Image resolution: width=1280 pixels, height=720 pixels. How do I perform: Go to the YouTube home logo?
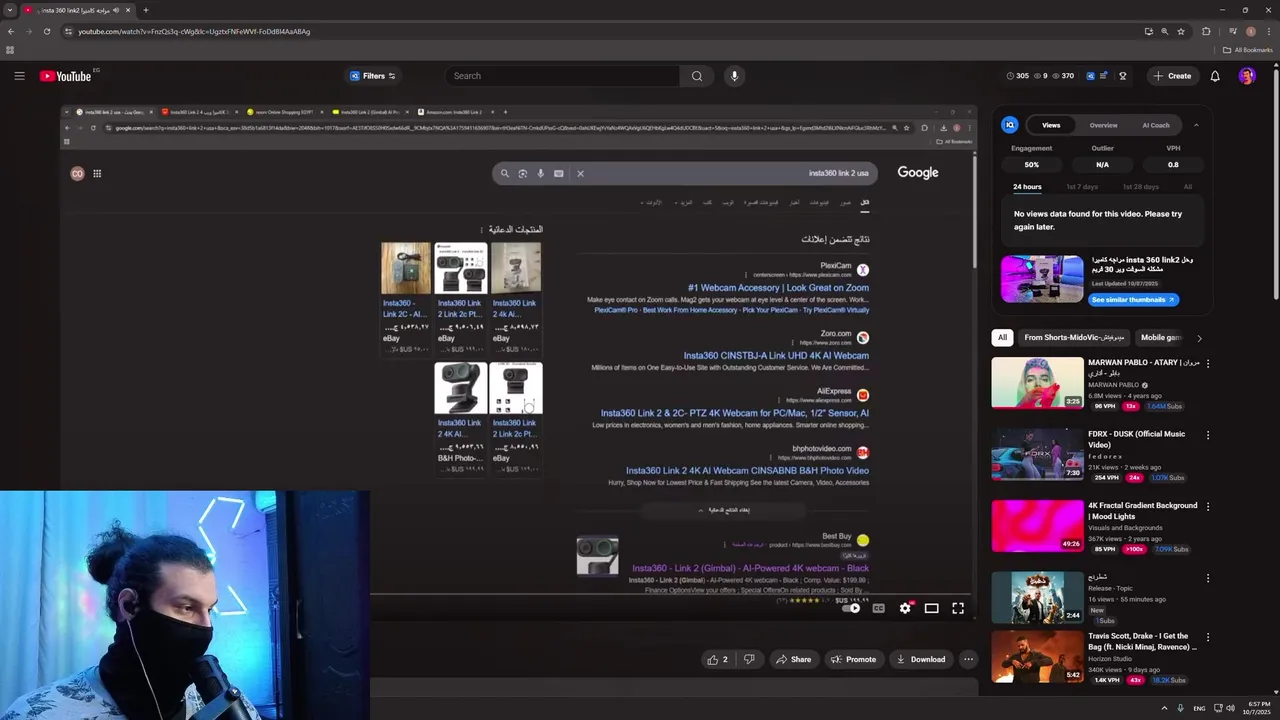66,76
